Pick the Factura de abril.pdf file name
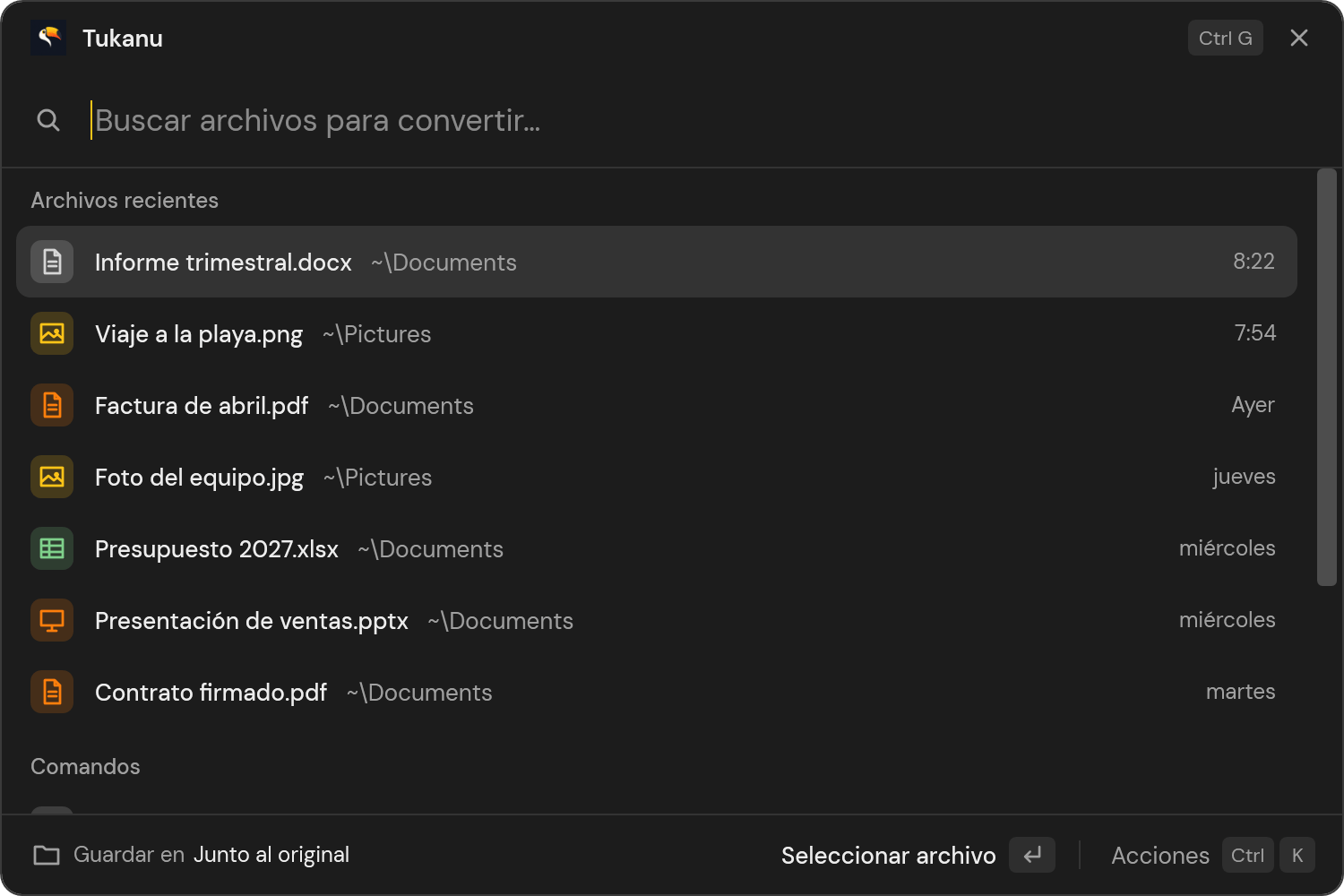This screenshot has height=896, width=1344. [202, 405]
